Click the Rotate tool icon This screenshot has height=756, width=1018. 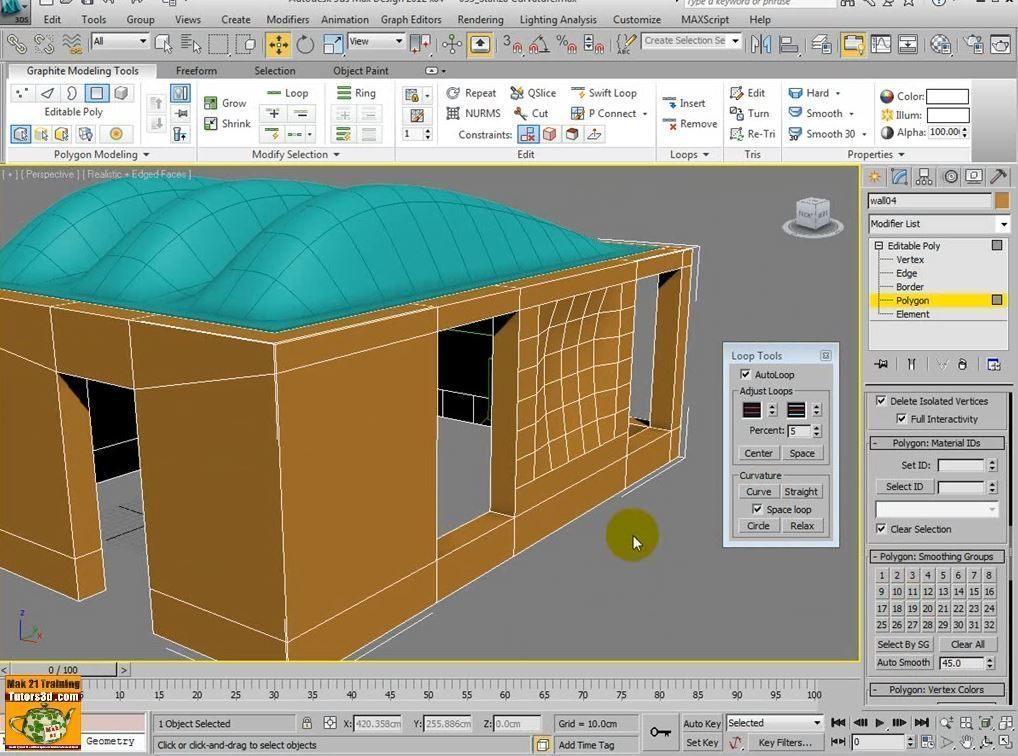tap(305, 44)
